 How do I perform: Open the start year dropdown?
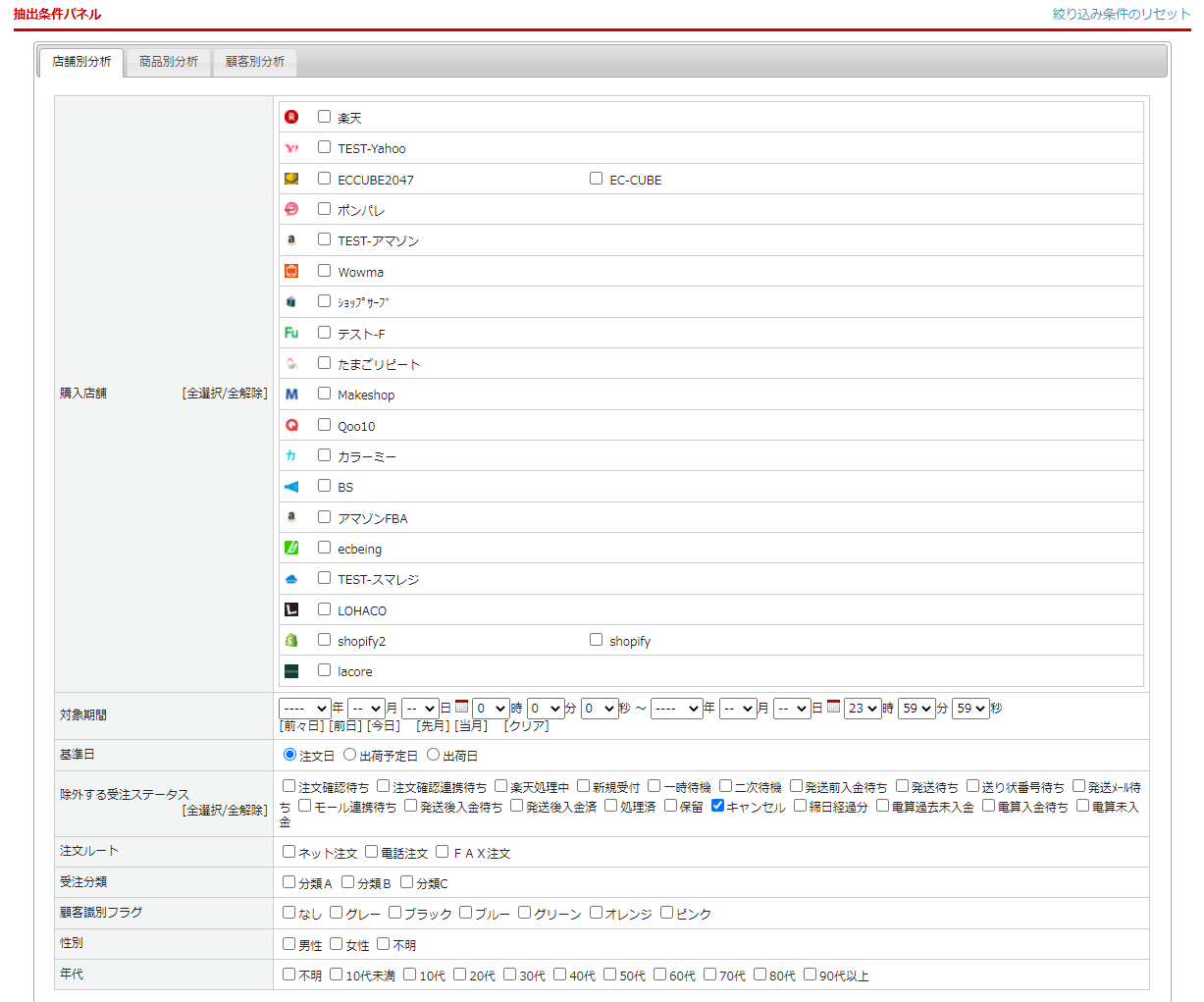pos(304,709)
